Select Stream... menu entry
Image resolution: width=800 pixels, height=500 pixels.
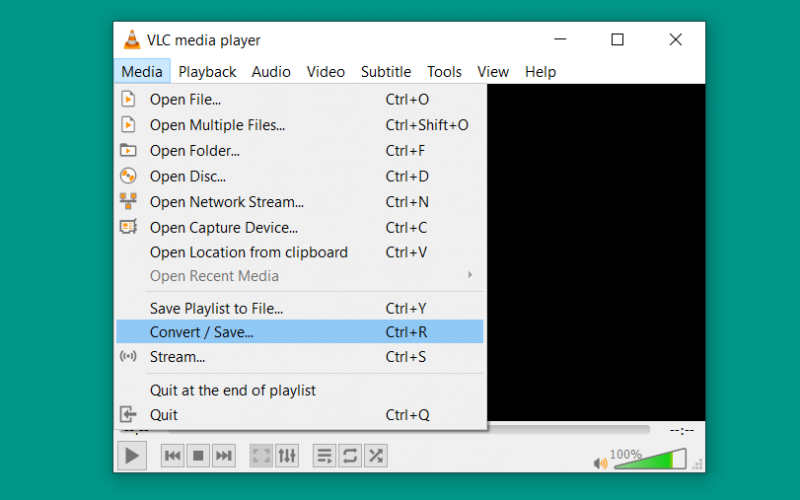click(299, 357)
